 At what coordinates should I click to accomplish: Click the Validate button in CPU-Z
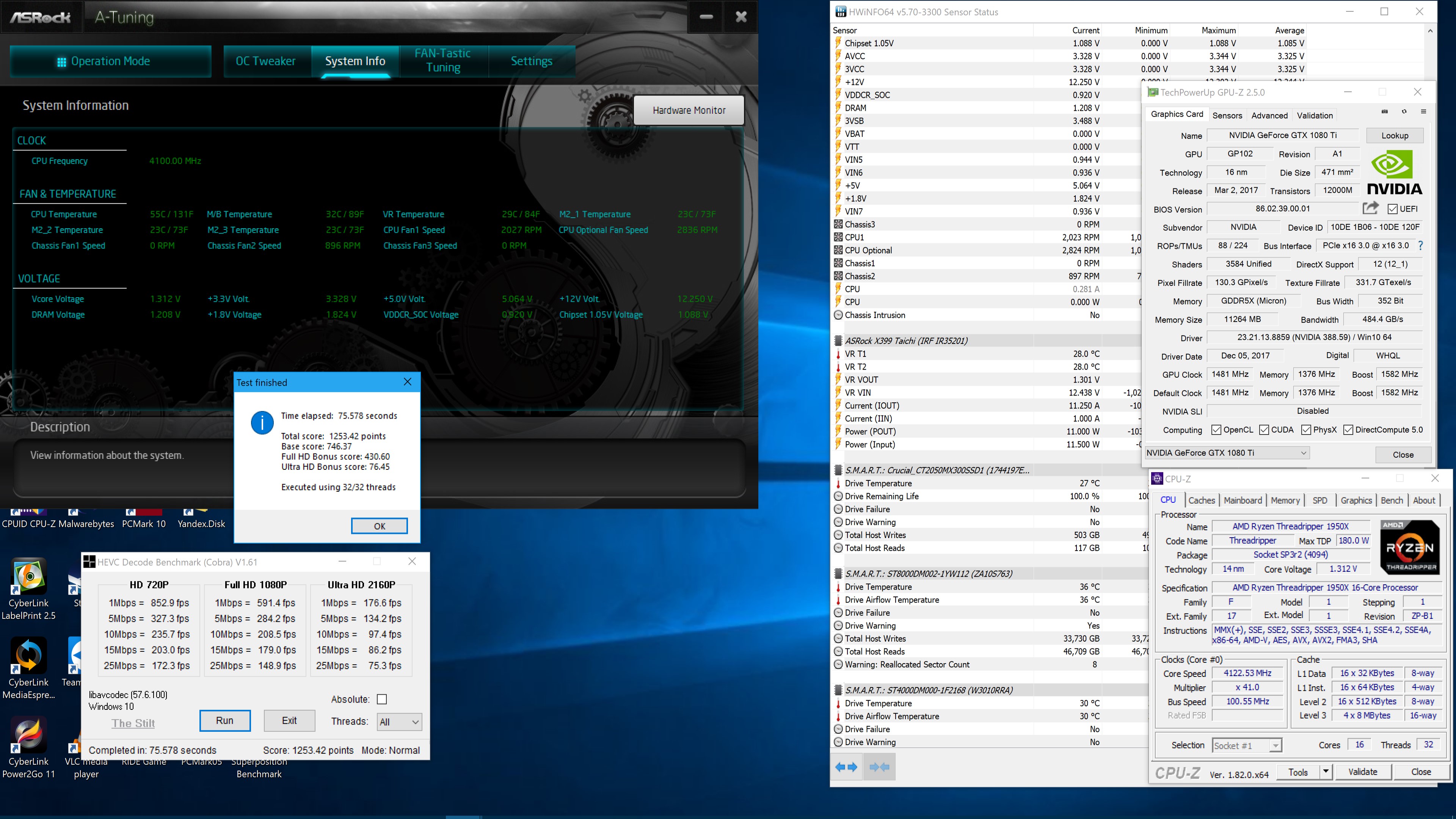coord(1362,772)
